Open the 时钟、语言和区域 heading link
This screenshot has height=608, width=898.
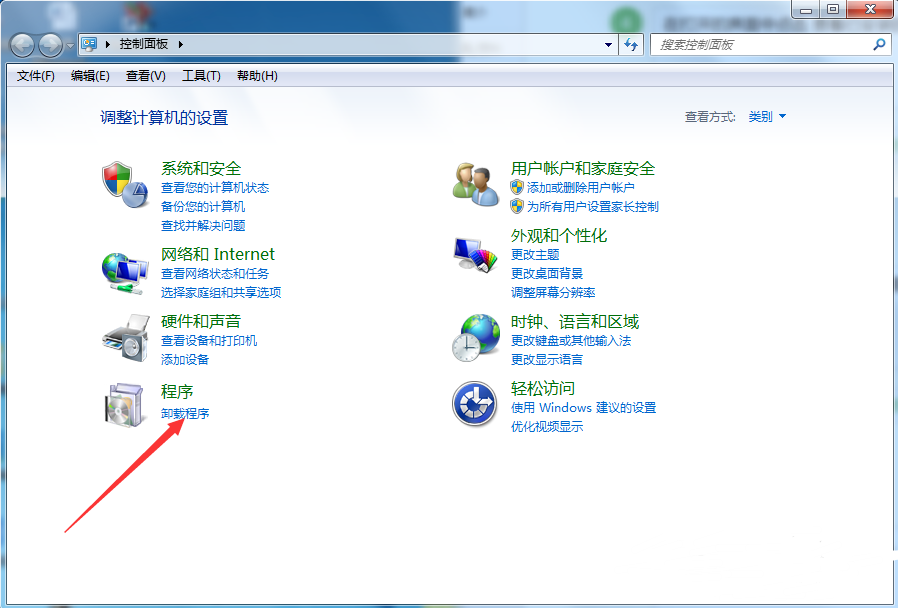click(x=575, y=321)
